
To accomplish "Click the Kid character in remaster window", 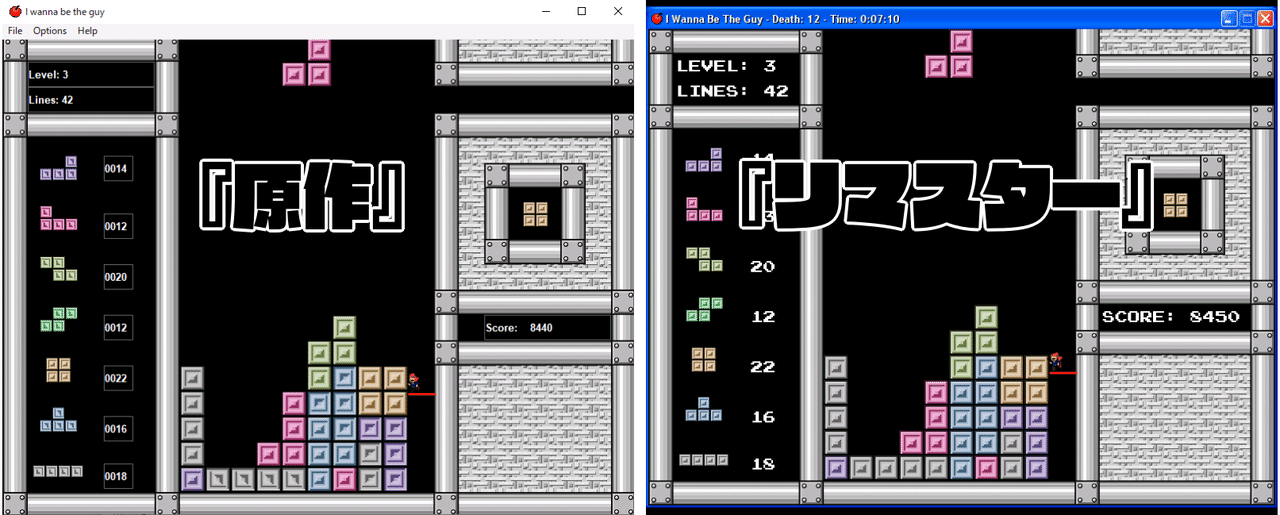I will pos(1056,360).
